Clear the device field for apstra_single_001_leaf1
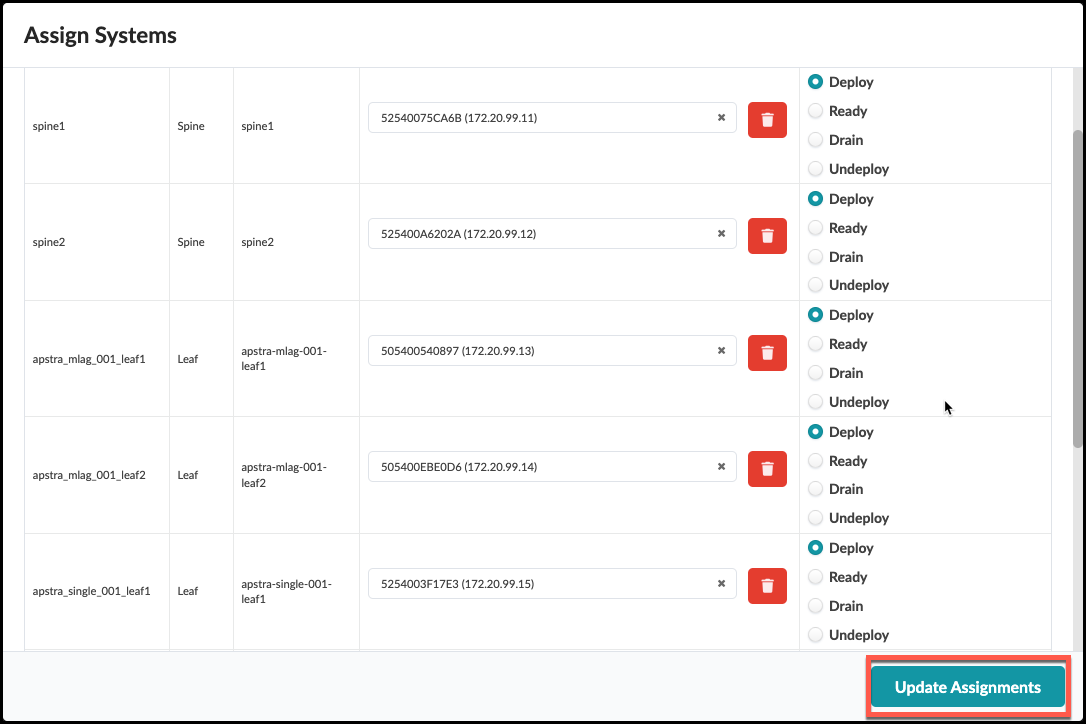The image size is (1086, 724). [721, 583]
